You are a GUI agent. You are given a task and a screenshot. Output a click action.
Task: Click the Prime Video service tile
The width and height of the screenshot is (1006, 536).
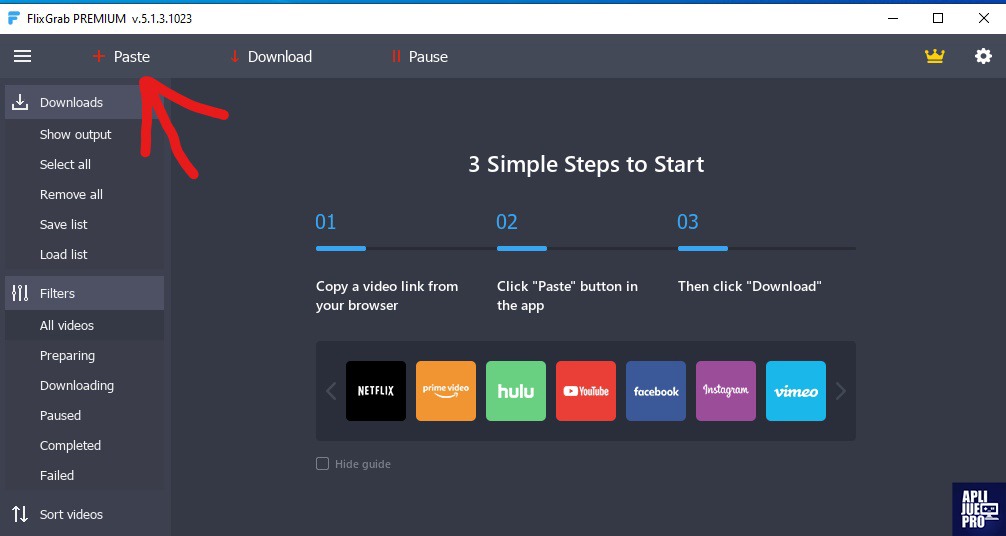tap(446, 391)
